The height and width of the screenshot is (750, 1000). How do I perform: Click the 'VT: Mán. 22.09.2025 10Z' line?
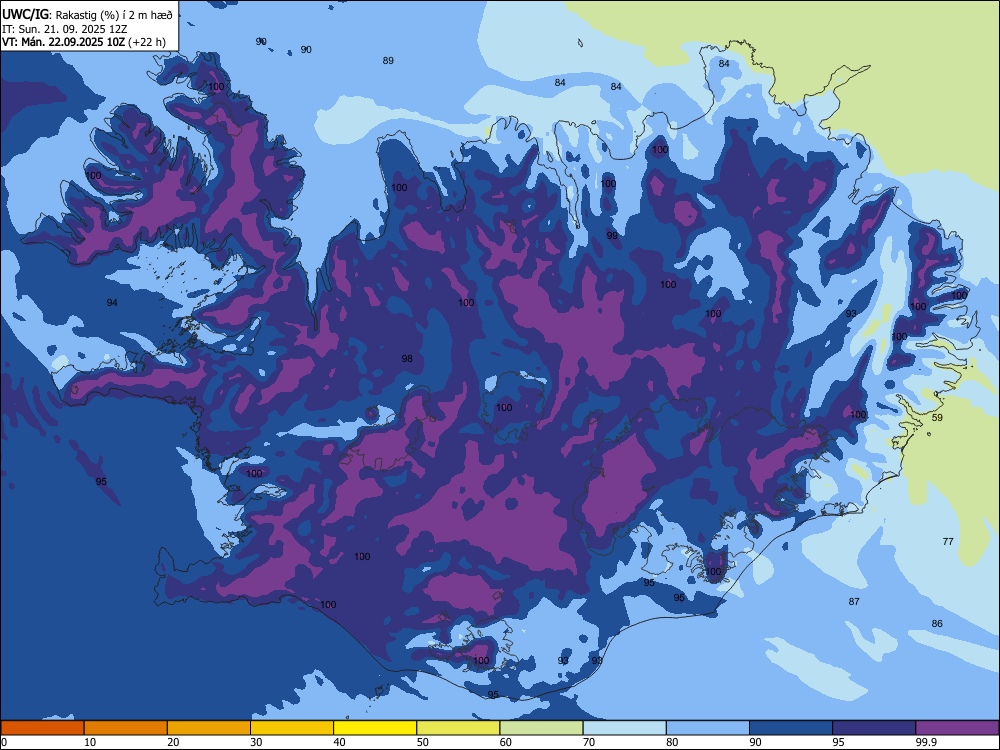(63, 42)
